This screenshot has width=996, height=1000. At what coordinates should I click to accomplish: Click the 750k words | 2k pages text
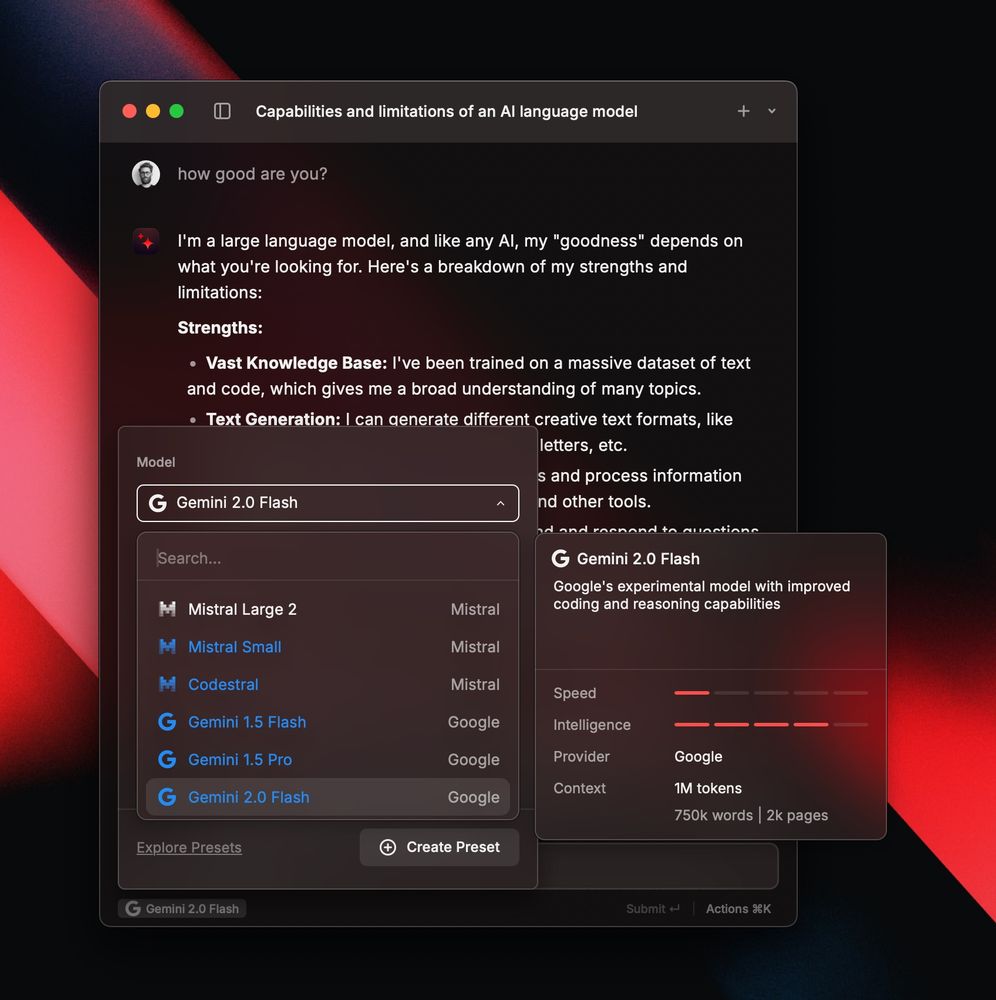point(751,816)
